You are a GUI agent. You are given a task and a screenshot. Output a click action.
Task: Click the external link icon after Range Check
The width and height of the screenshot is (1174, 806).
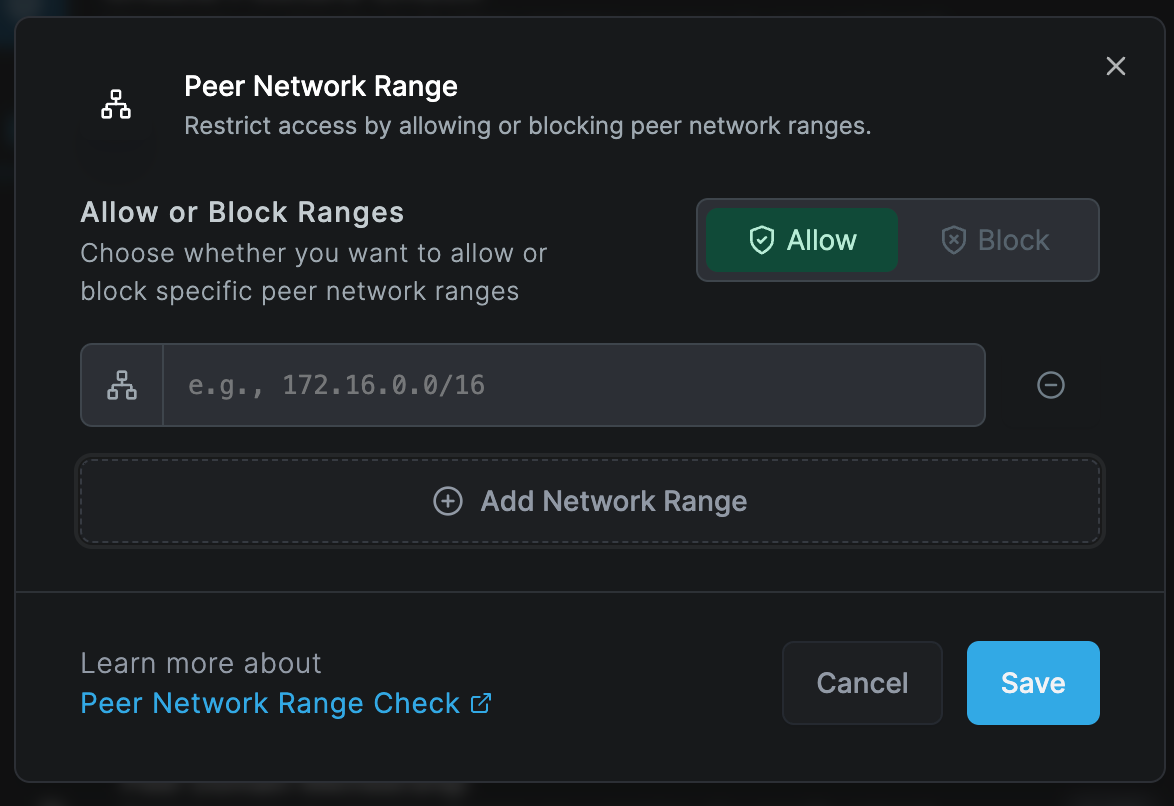pyautogui.click(x=481, y=703)
